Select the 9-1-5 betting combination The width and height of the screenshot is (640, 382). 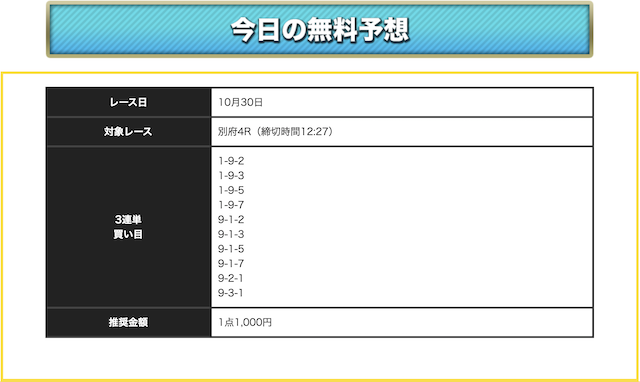click(x=231, y=249)
